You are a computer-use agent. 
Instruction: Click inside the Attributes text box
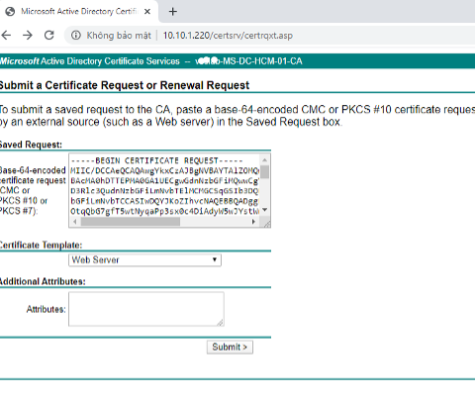click(146, 309)
